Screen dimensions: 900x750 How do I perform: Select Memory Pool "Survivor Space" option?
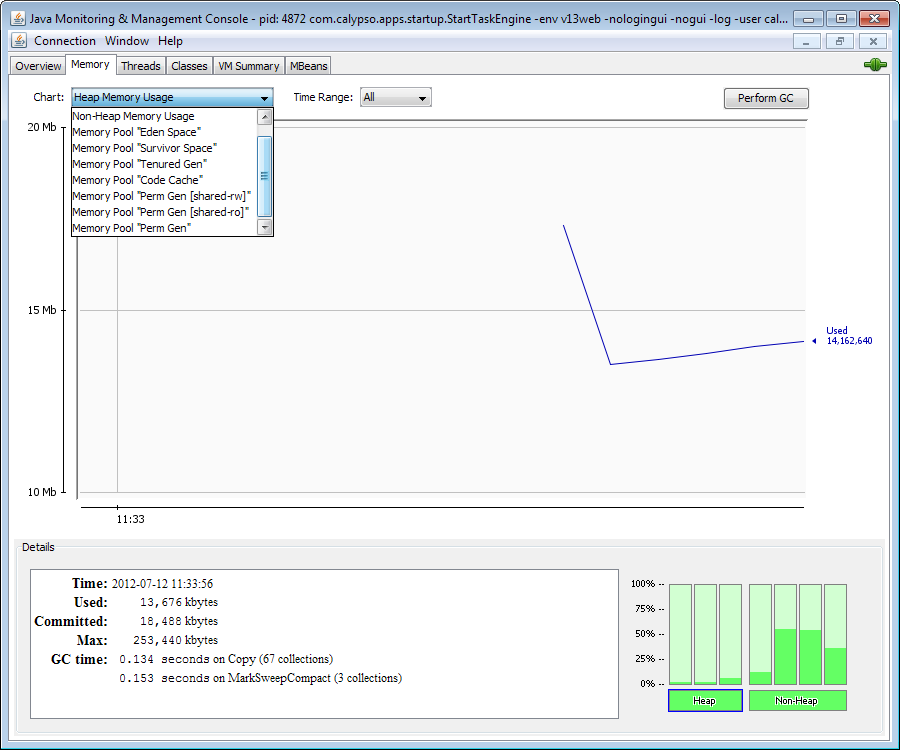pyautogui.click(x=165, y=148)
